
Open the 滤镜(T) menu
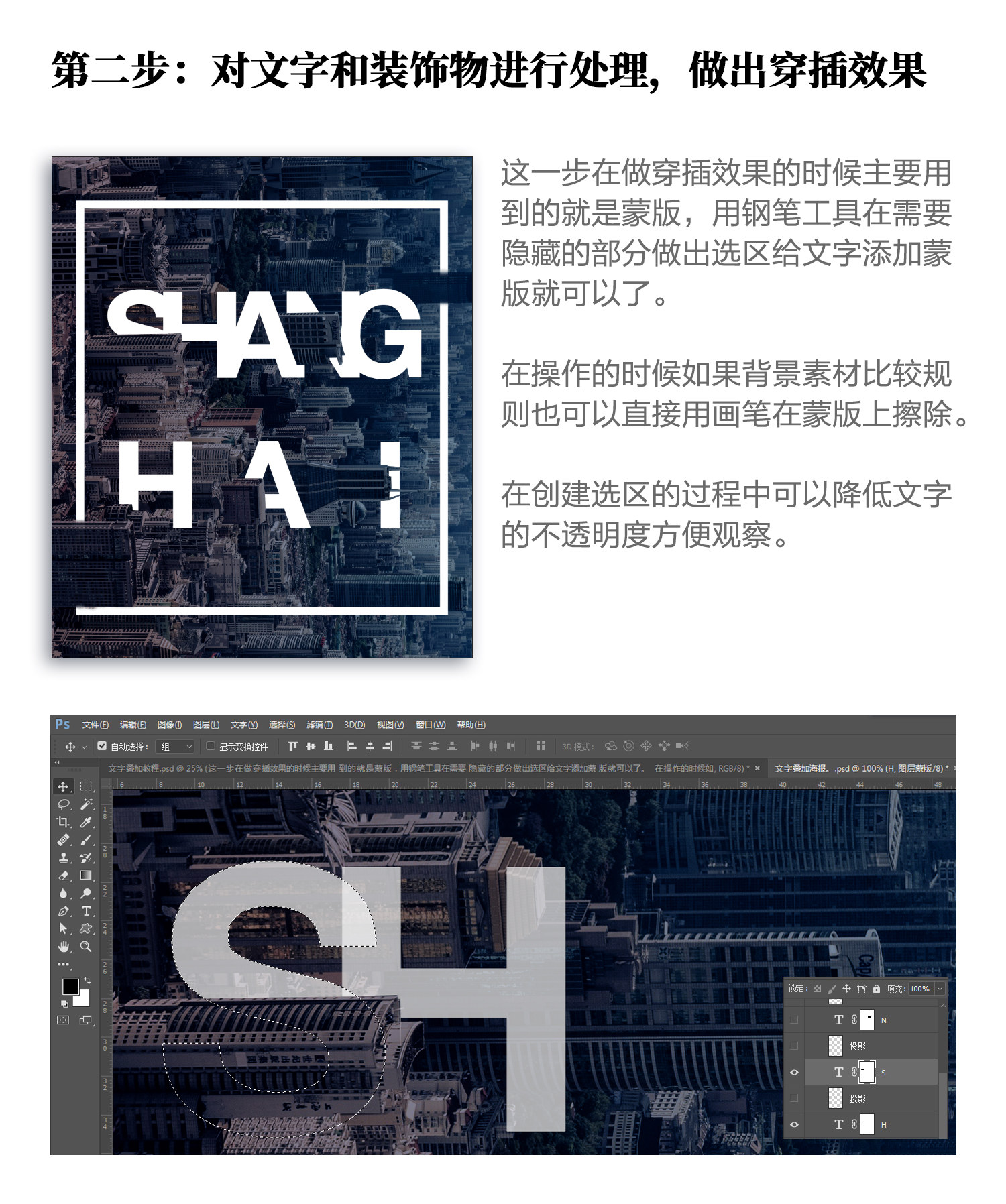click(x=319, y=725)
